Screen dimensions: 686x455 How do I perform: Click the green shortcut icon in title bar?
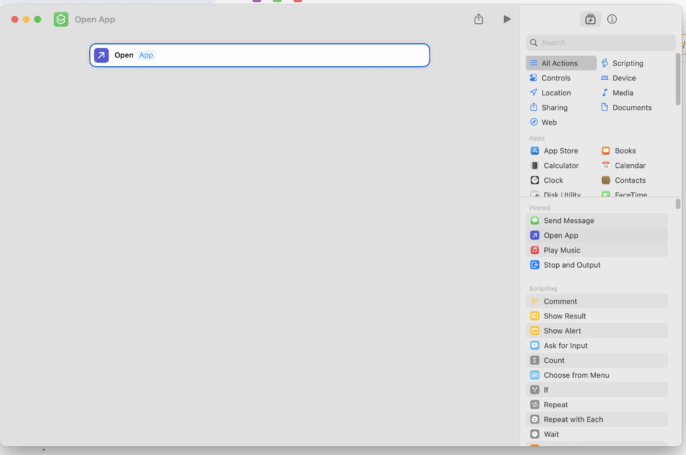pos(61,20)
